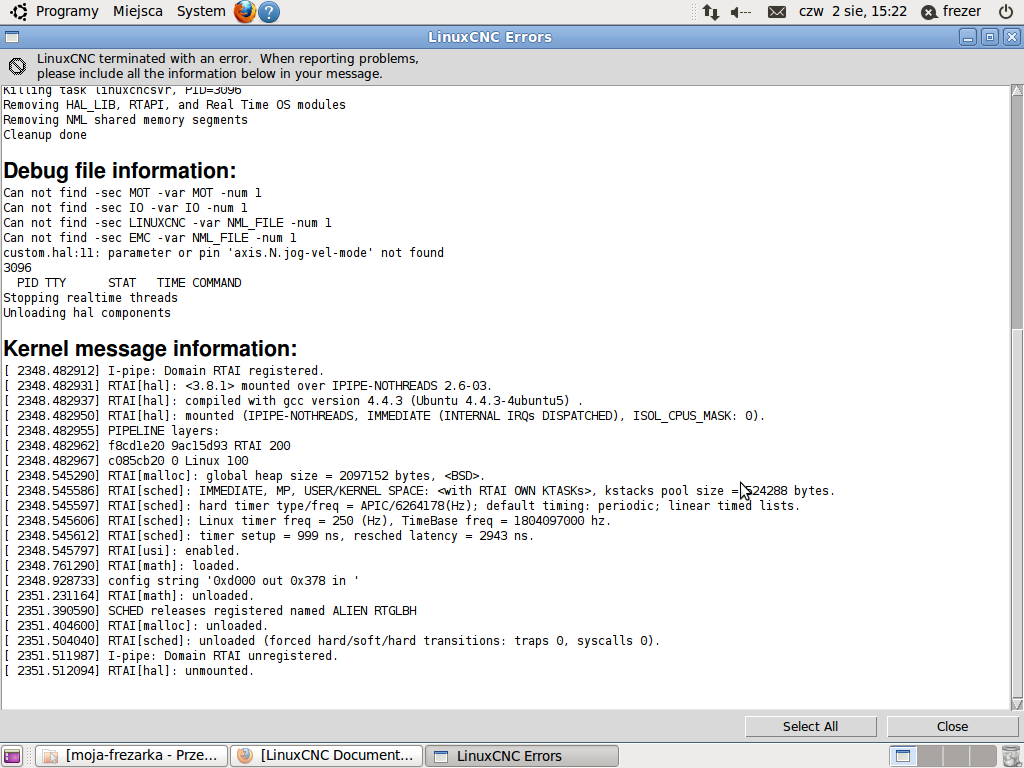Click the 'config string' kernel line
Image resolution: width=1024 pixels, height=768 pixels.
[181, 581]
